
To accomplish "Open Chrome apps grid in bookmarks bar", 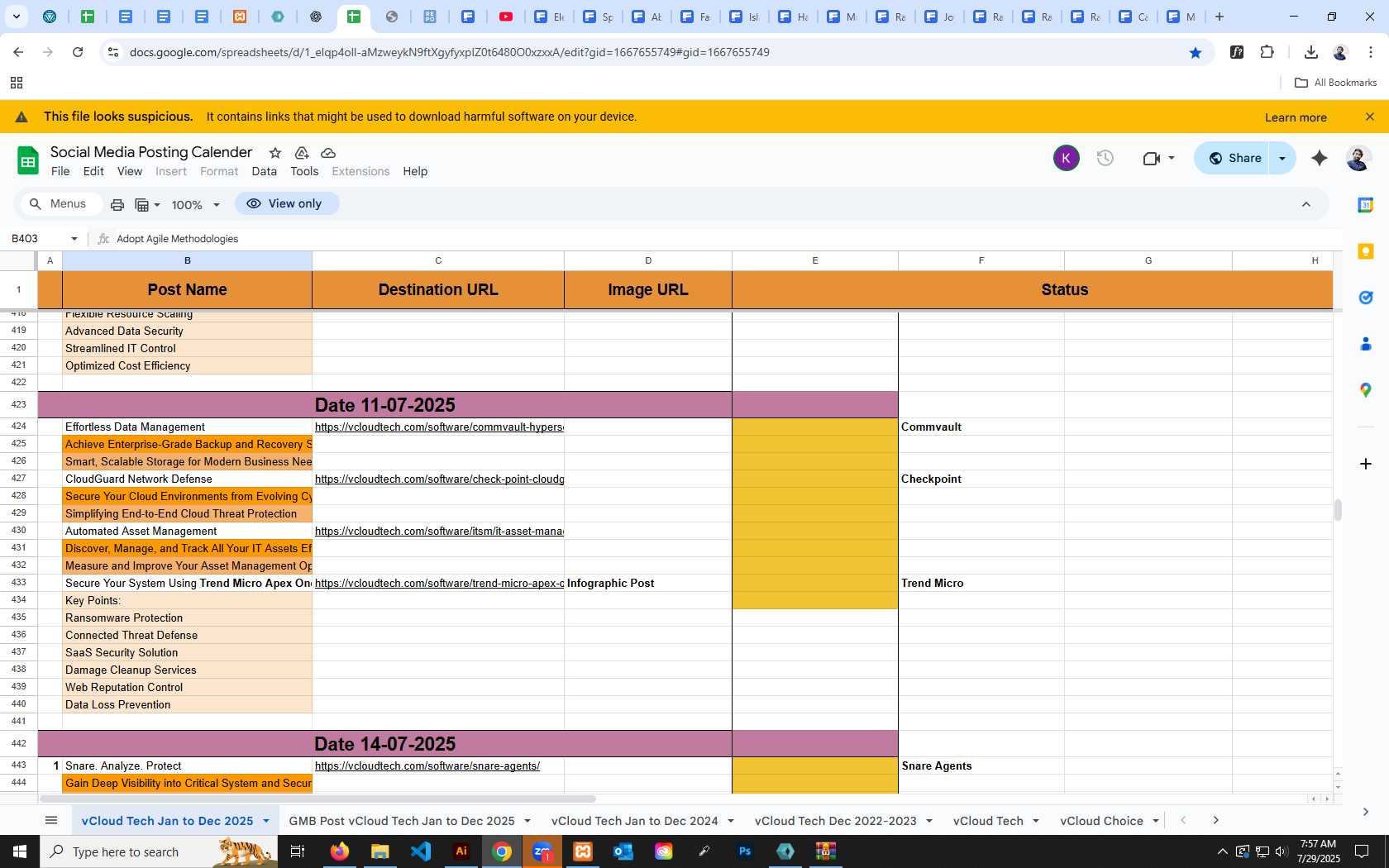I will coord(17,83).
